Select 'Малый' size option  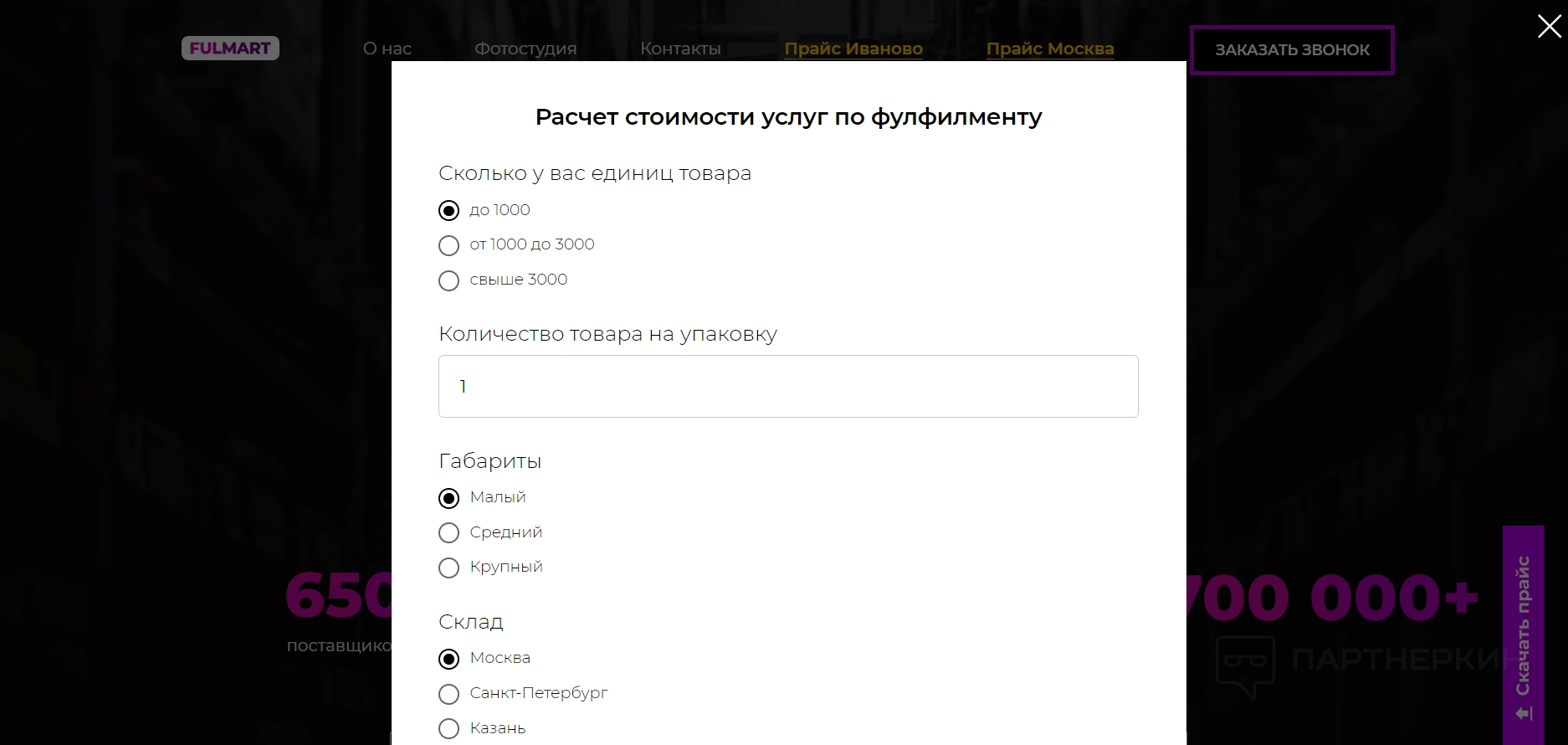coord(449,498)
